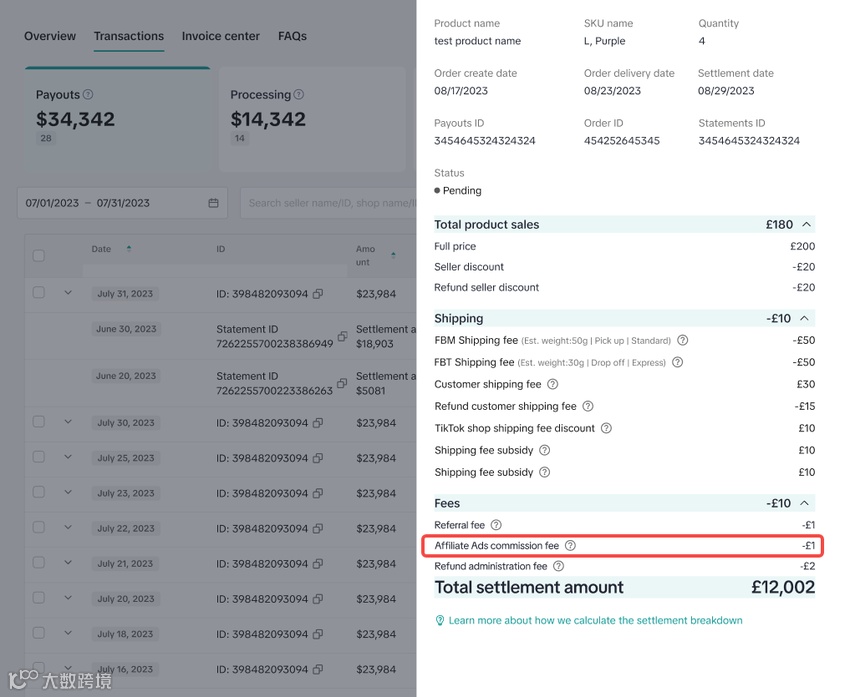
Task: Collapse the Shipping section
Action: coord(804,318)
